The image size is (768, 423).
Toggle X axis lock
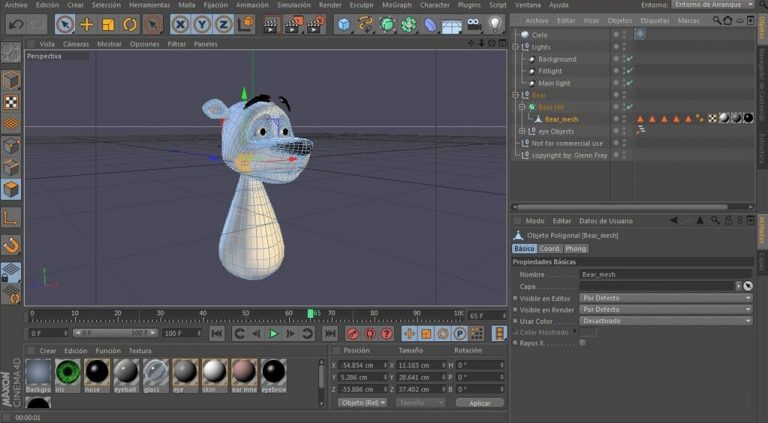pyautogui.click(x=181, y=24)
